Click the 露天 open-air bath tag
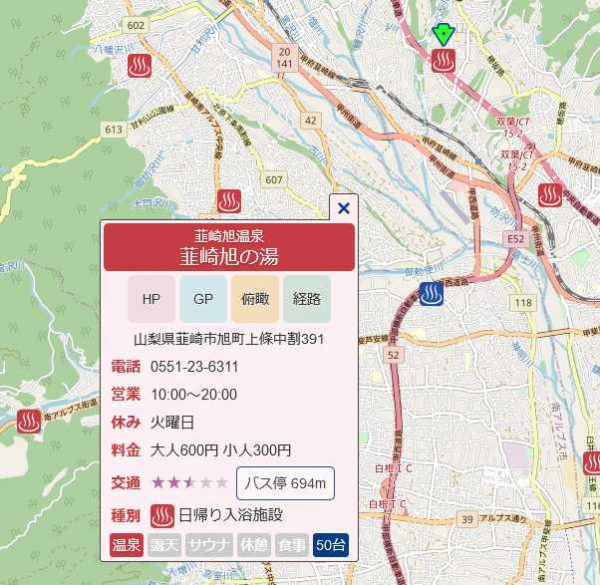Viewport: 600px width, 585px height. (163, 546)
